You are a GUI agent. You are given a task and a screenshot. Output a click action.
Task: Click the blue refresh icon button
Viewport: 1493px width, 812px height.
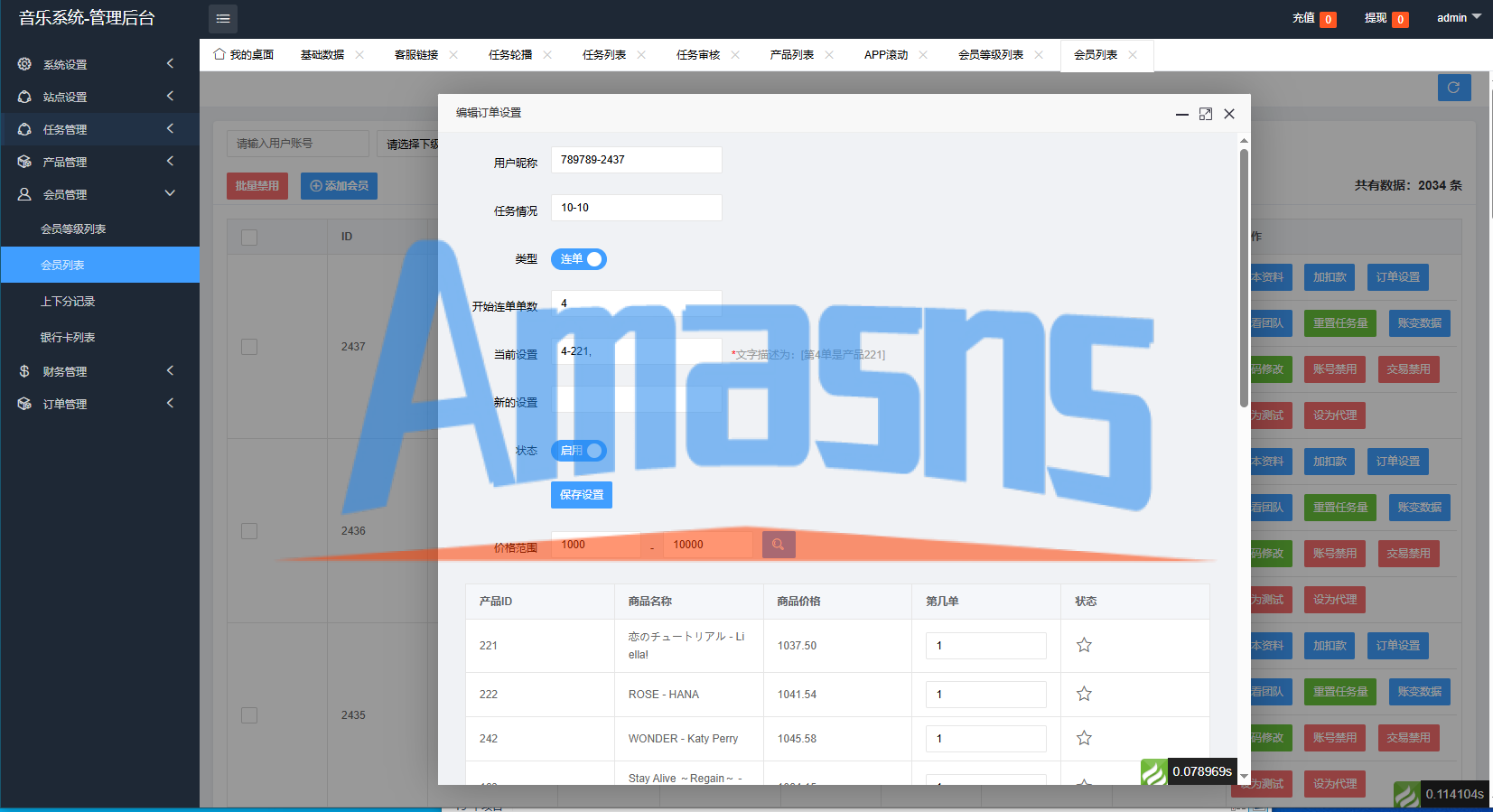1454,88
